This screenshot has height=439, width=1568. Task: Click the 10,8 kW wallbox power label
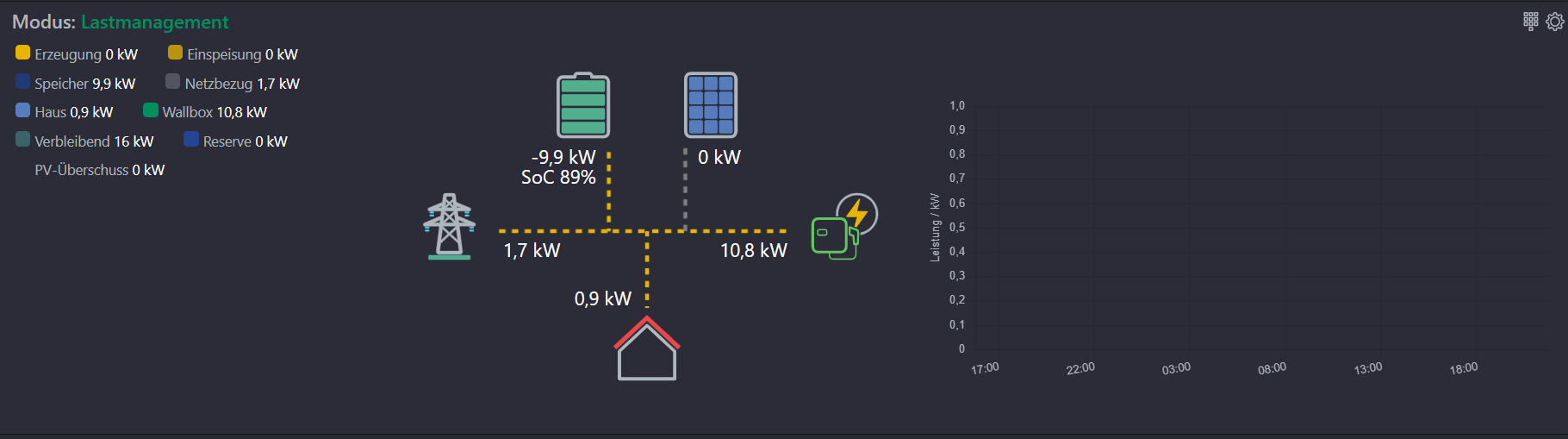click(753, 251)
